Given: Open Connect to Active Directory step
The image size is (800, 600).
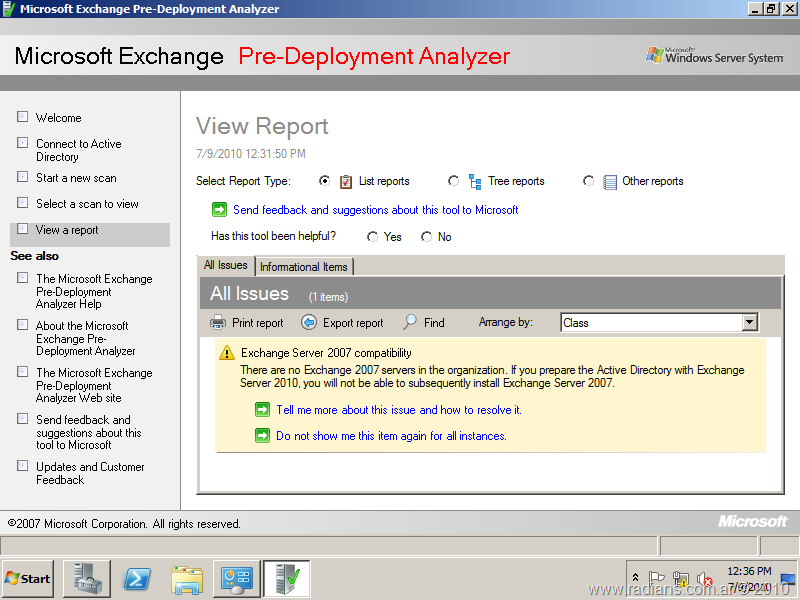Looking at the screenshot, I should click(x=79, y=150).
